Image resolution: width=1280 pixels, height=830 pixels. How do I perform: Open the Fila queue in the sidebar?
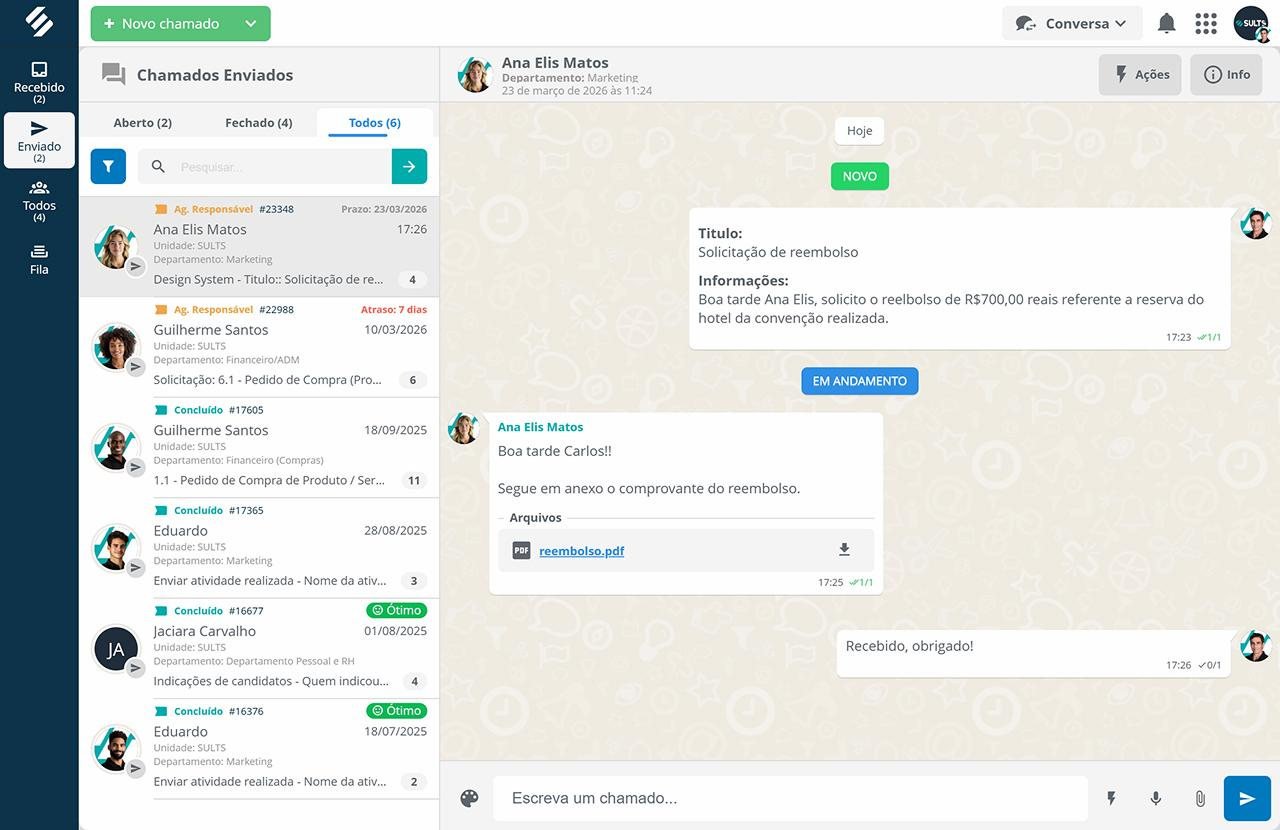click(x=39, y=258)
